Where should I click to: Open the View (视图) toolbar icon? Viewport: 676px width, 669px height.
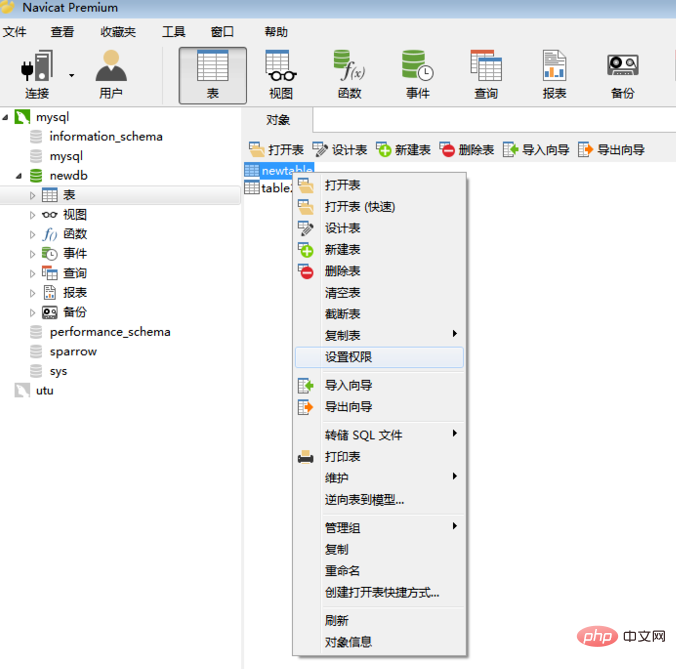click(x=281, y=75)
